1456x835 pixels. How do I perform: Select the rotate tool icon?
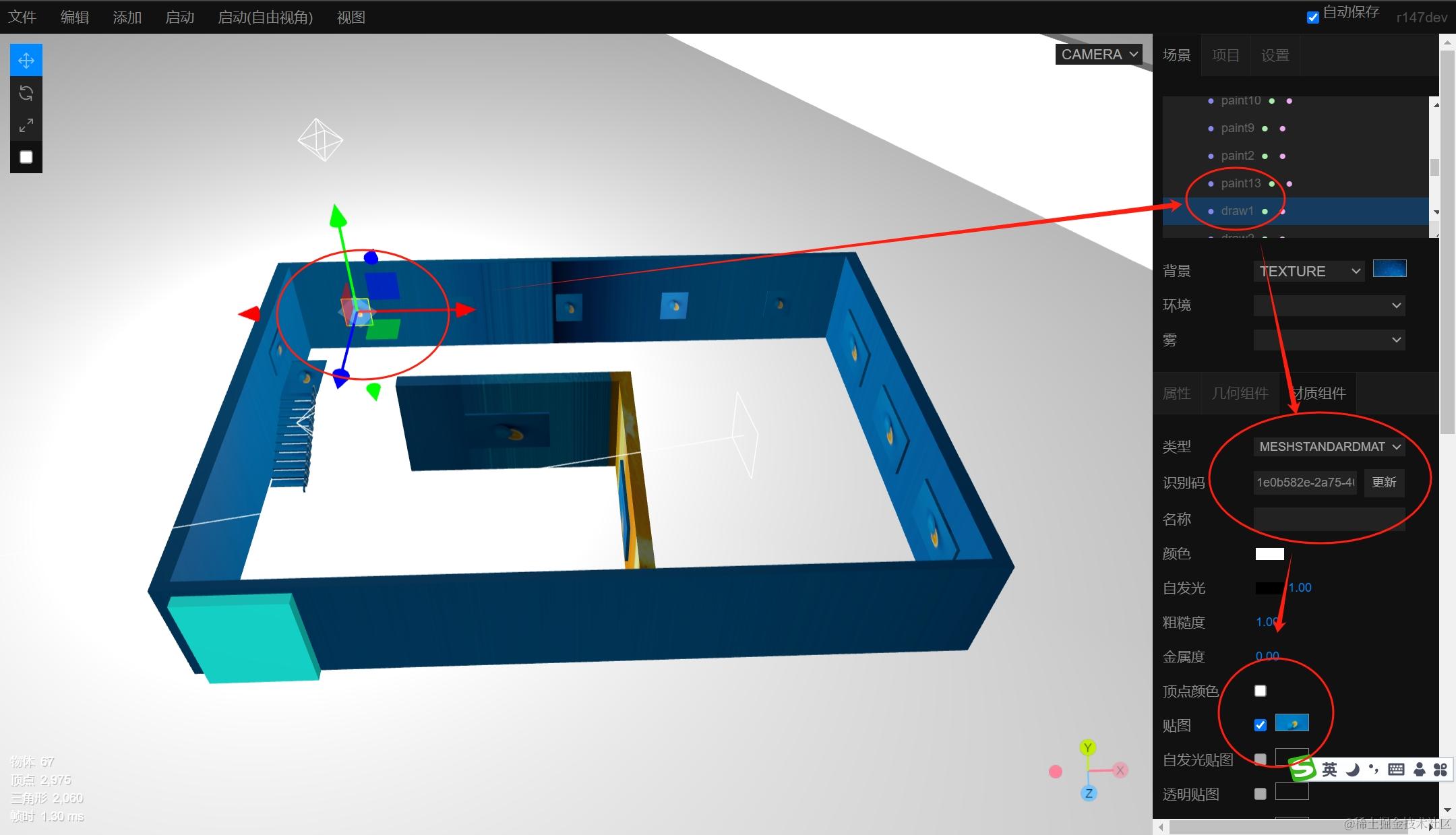(26, 93)
